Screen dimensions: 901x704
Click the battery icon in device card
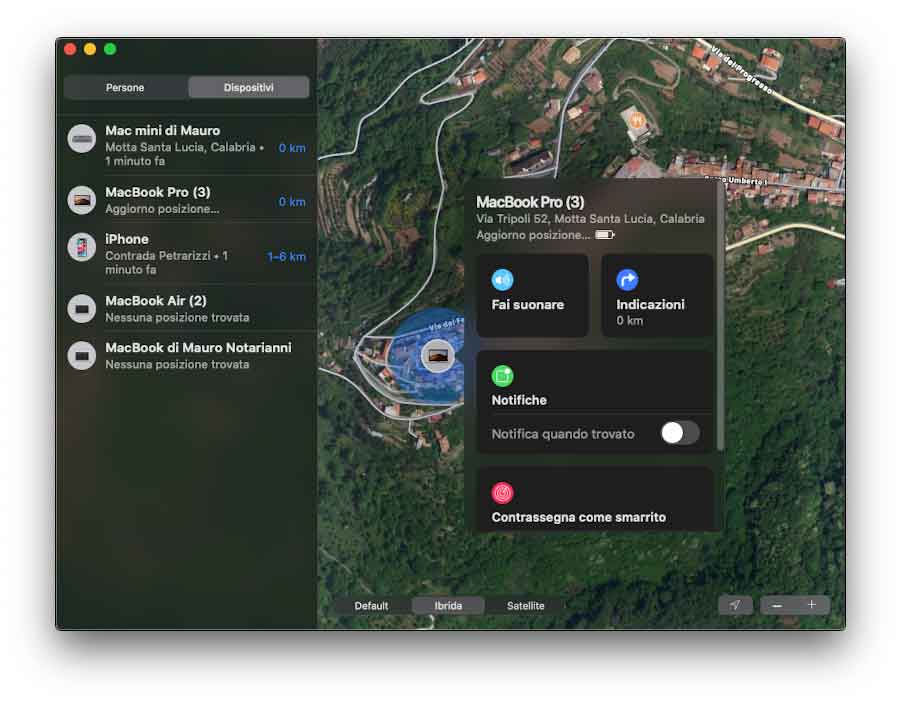pyautogui.click(x=604, y=234)
